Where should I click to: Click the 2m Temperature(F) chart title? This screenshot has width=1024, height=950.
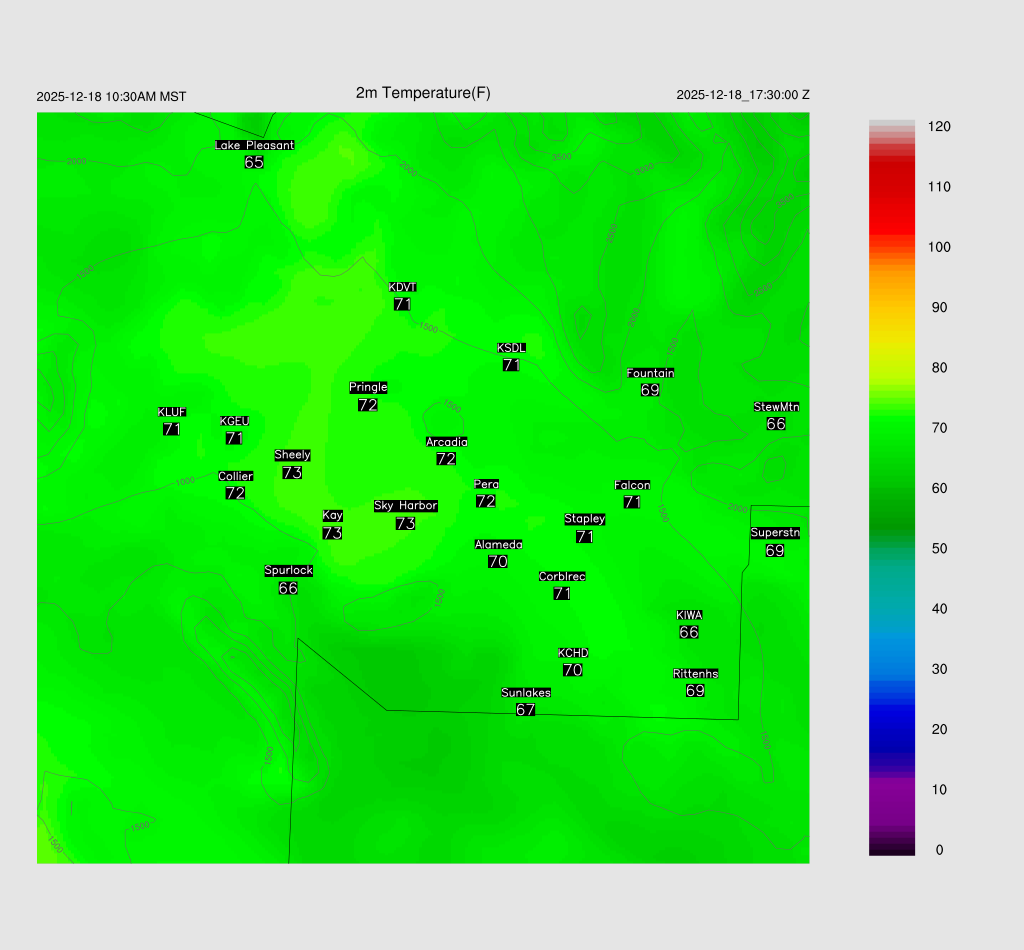click(423, 93)
